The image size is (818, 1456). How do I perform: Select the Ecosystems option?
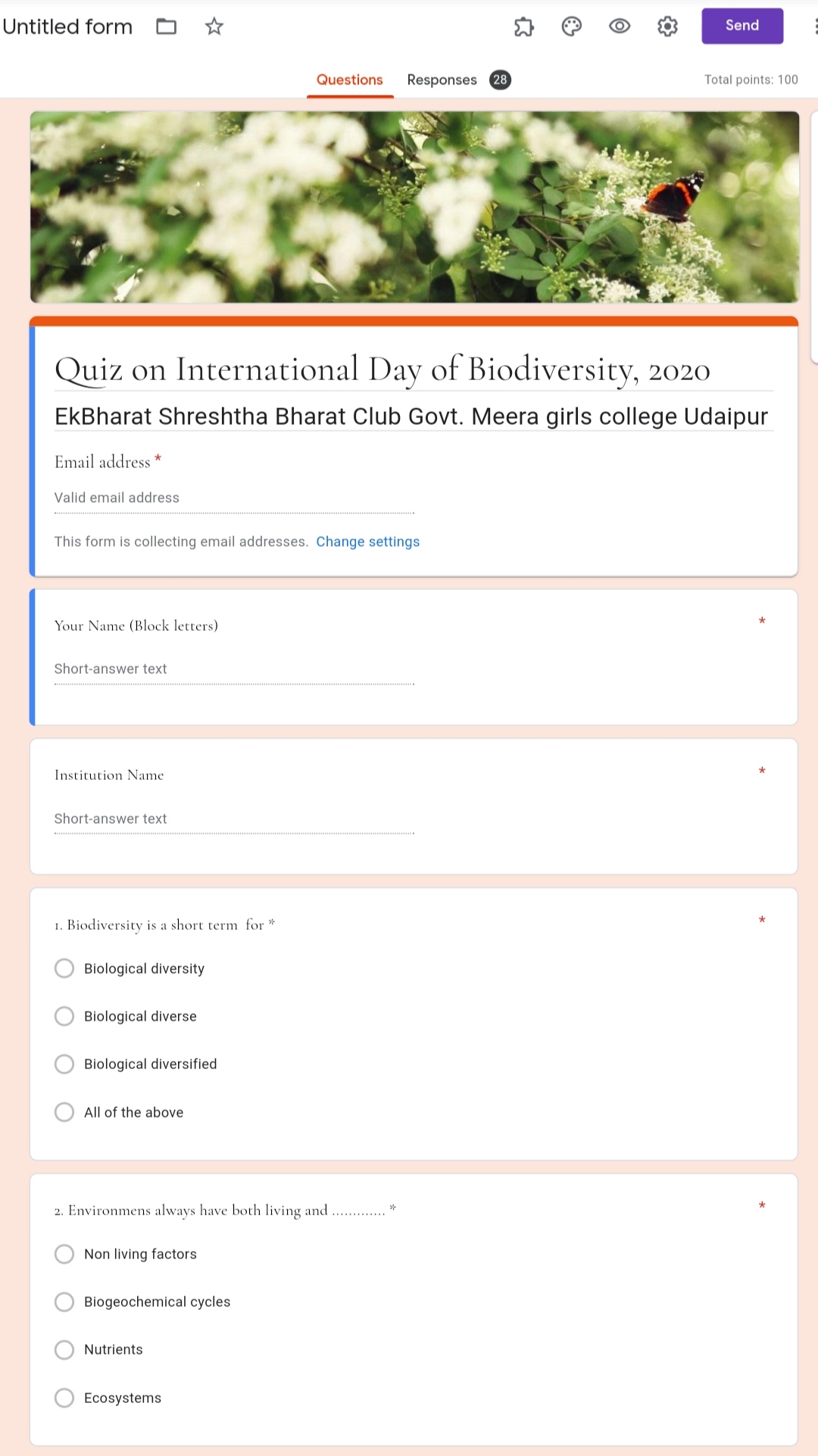pyautogui.click(x=64, y=1398)
